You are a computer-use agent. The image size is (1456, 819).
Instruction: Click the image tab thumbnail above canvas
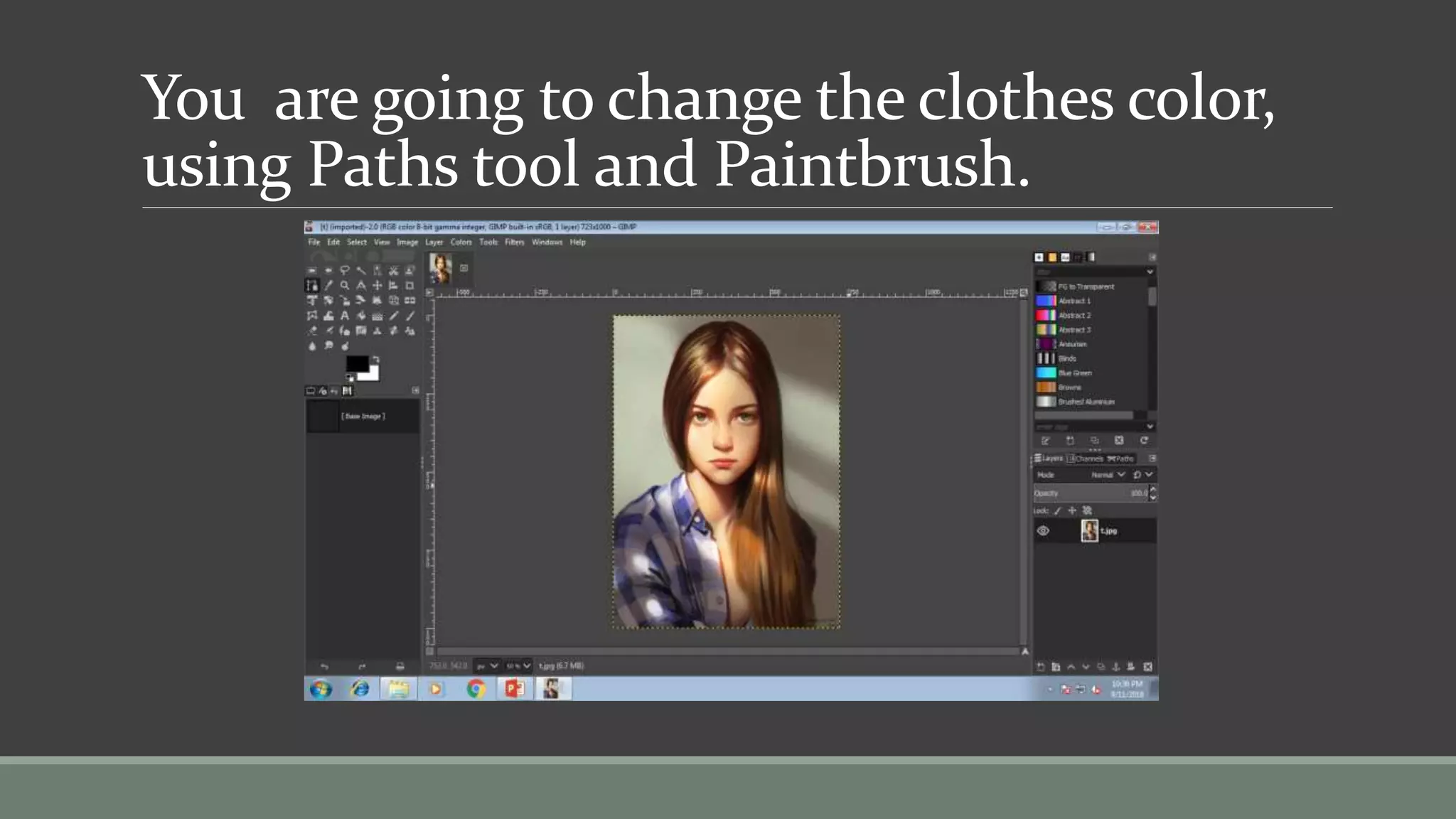(440, 269)
